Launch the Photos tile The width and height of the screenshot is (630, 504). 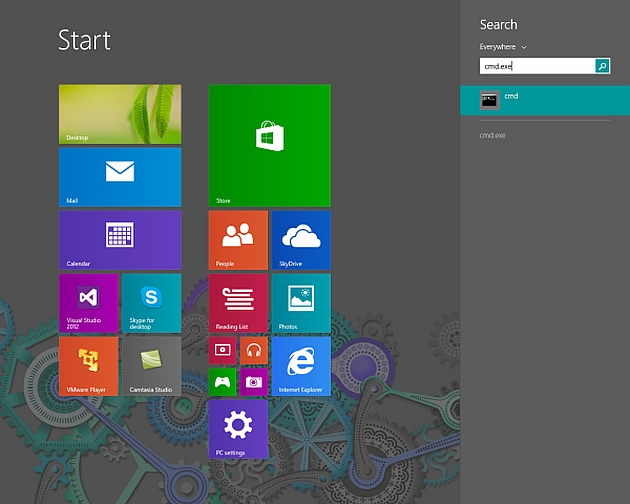click(301, 303)
